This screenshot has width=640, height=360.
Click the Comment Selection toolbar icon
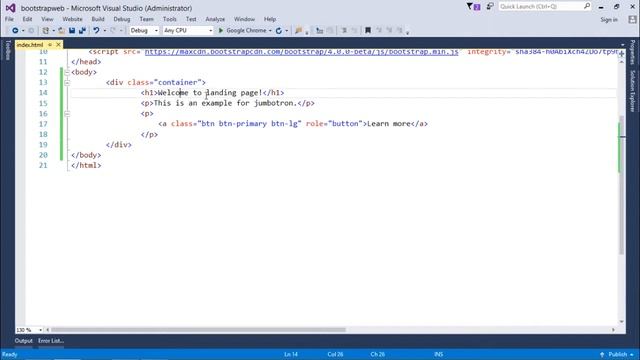tap(344, 31)
